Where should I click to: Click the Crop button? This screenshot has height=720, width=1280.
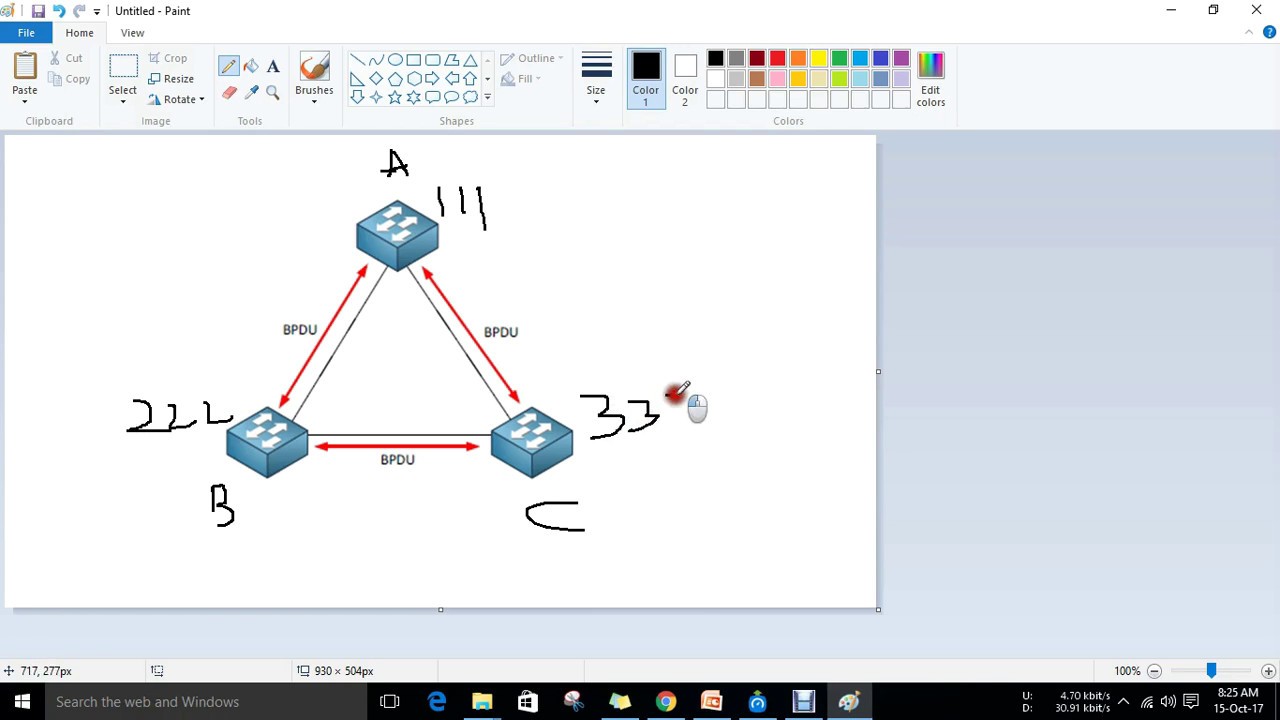coord(167,58)
